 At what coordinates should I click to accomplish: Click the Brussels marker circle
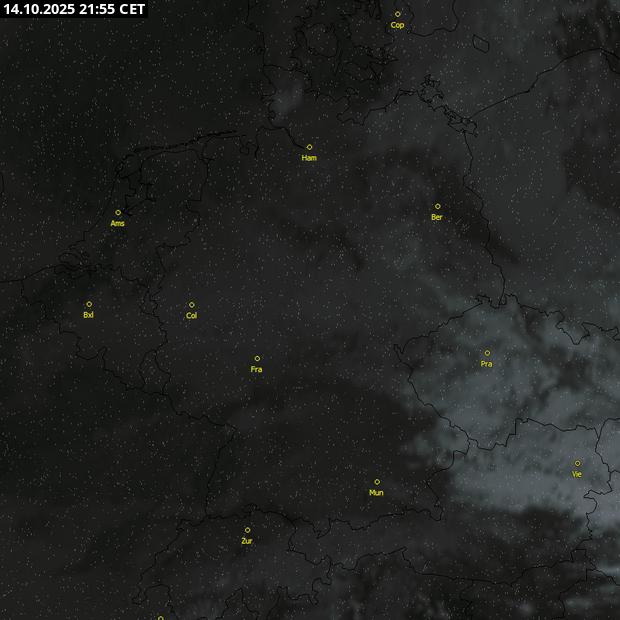(x=89, y=304)
